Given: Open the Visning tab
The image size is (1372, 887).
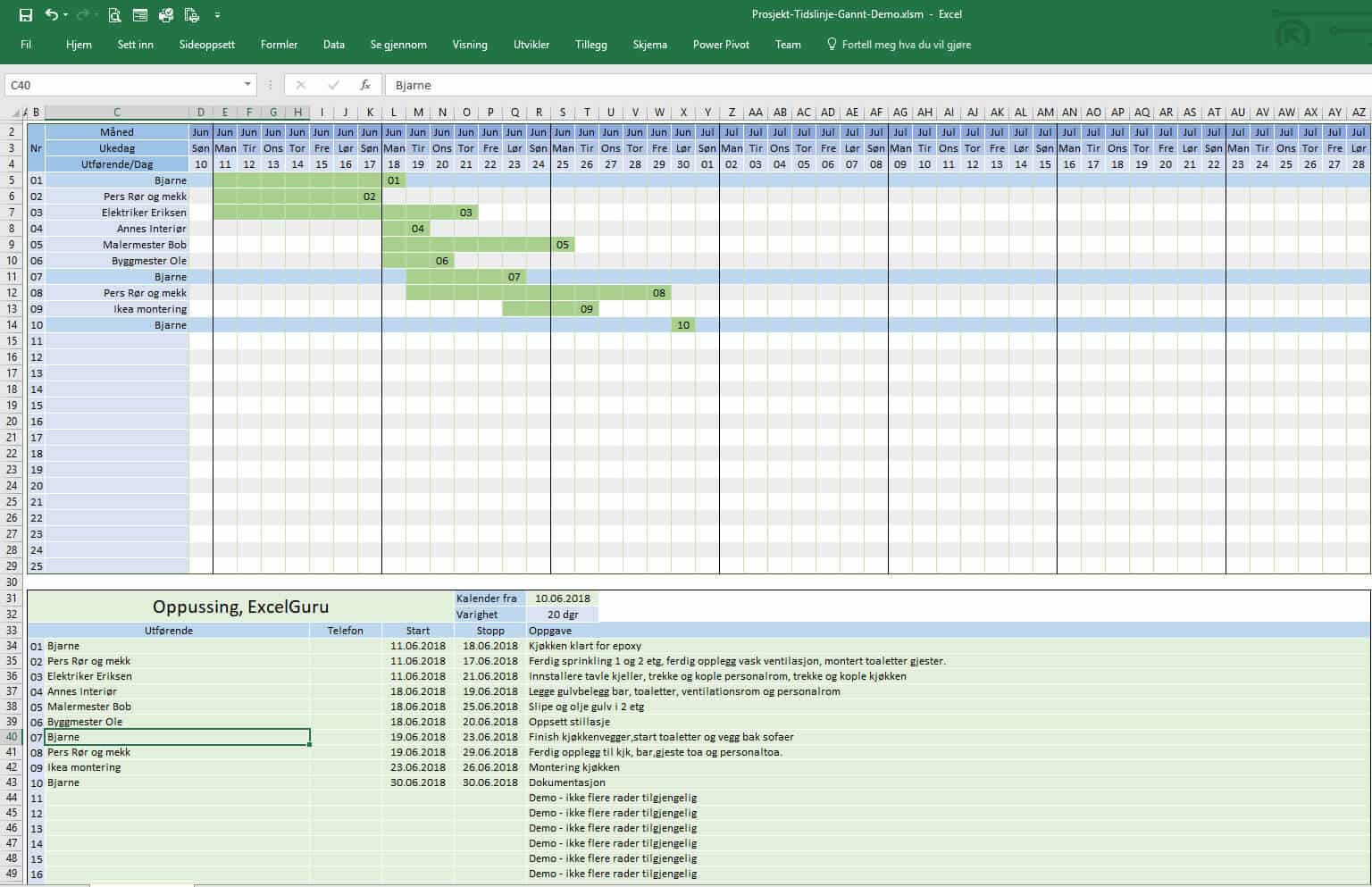Looking at the screenshot, I should 470,45.
